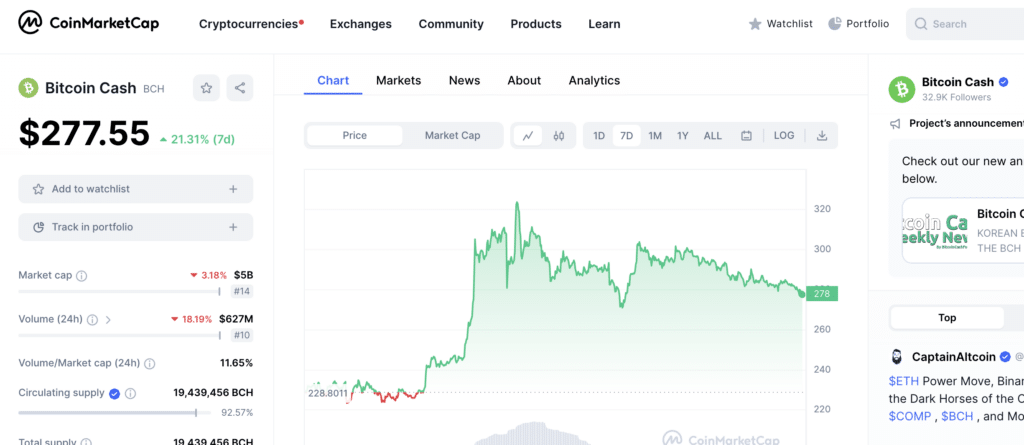The width and height of the screenshot is (1024, 445).
Task: Open the Learn nav menu
Action: point(604,24)
